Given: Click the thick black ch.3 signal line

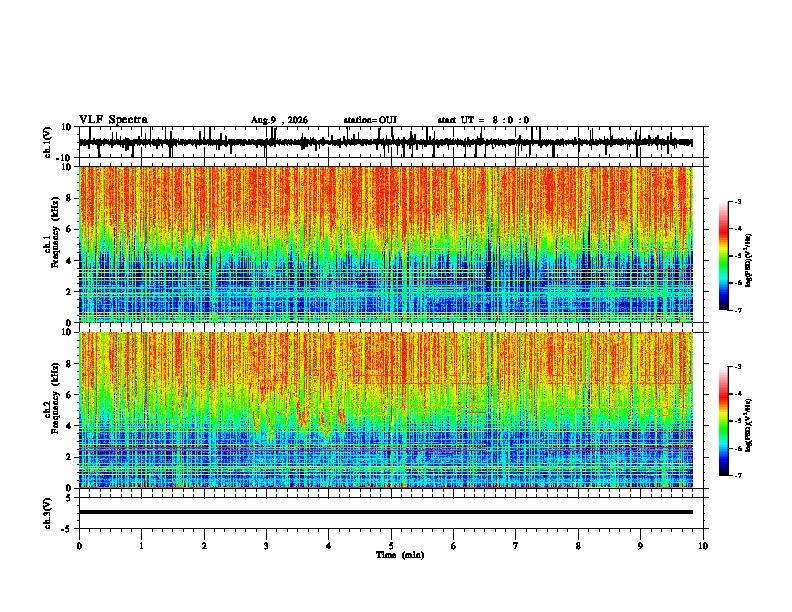Looking at the screenshot, I should click(x=385, y=512).
